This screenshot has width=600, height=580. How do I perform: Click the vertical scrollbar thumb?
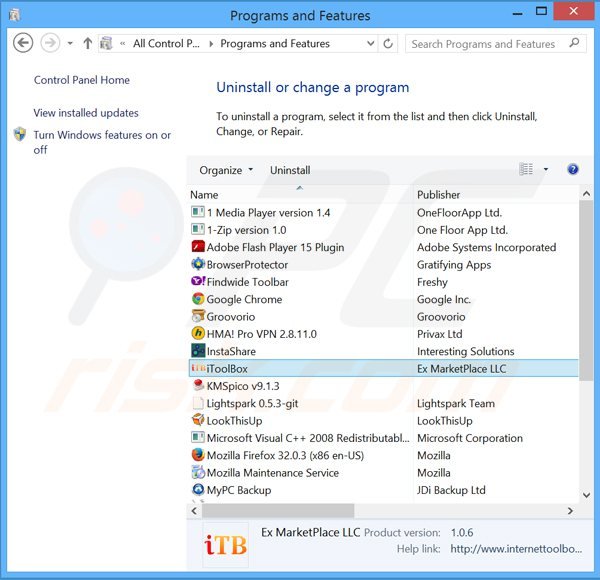(586, 290)
